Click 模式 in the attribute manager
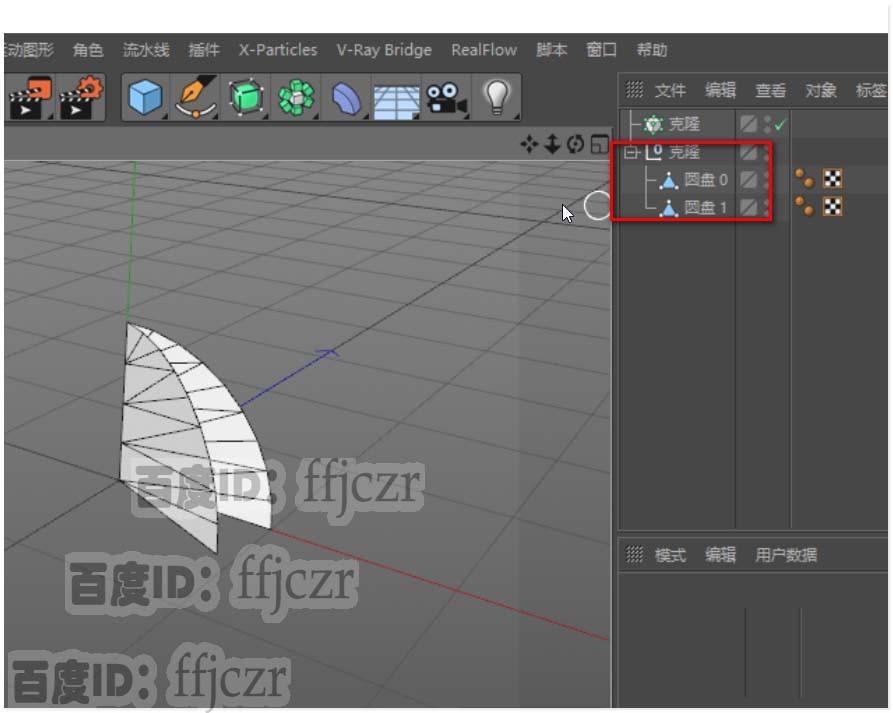 pos(670,556)
